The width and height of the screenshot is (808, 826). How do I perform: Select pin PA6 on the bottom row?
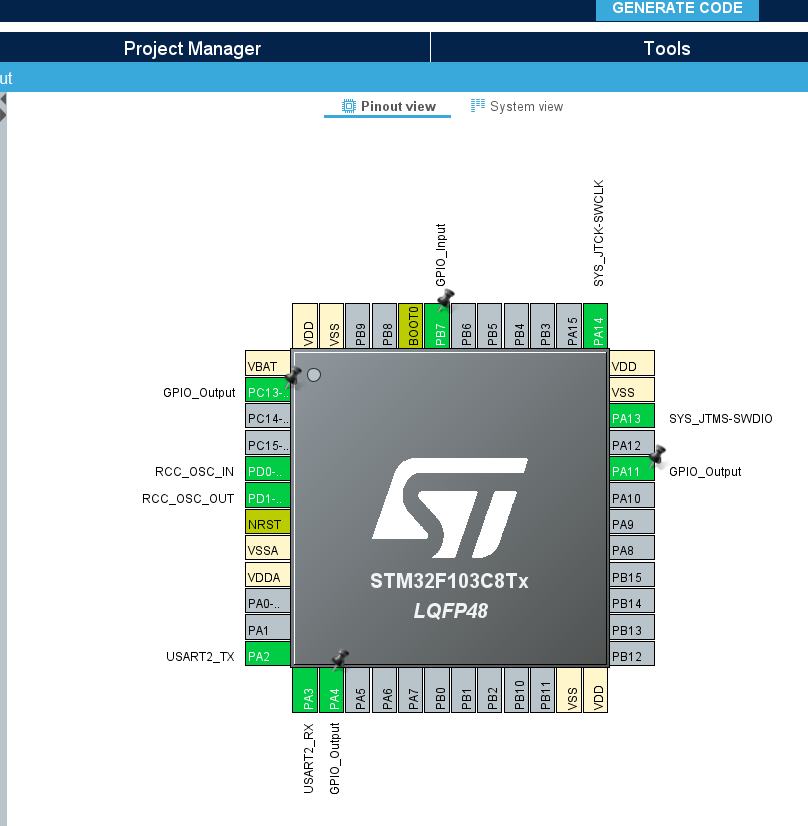[x=384, y=690]
